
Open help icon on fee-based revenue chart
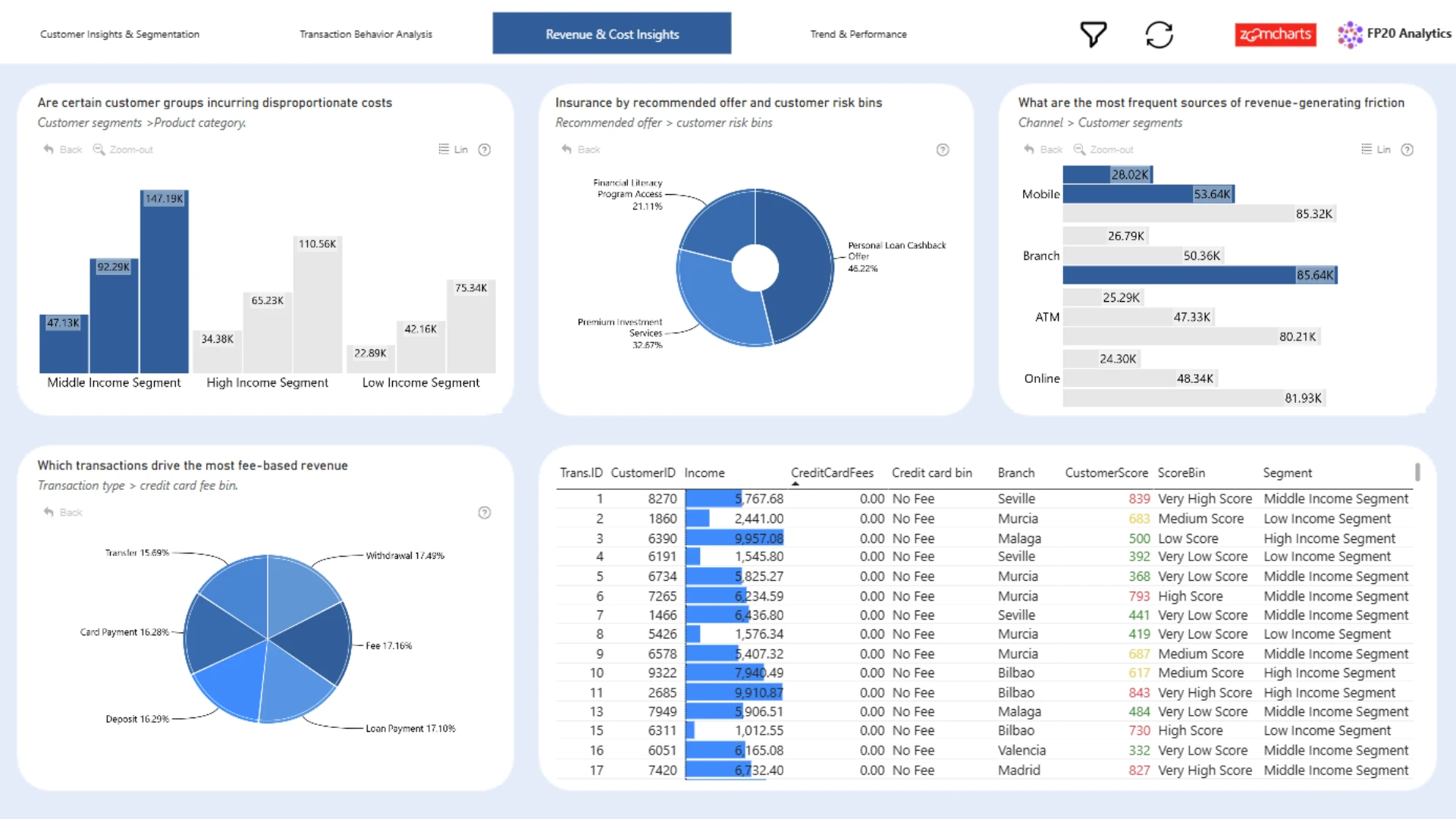[x=485, y=513]
